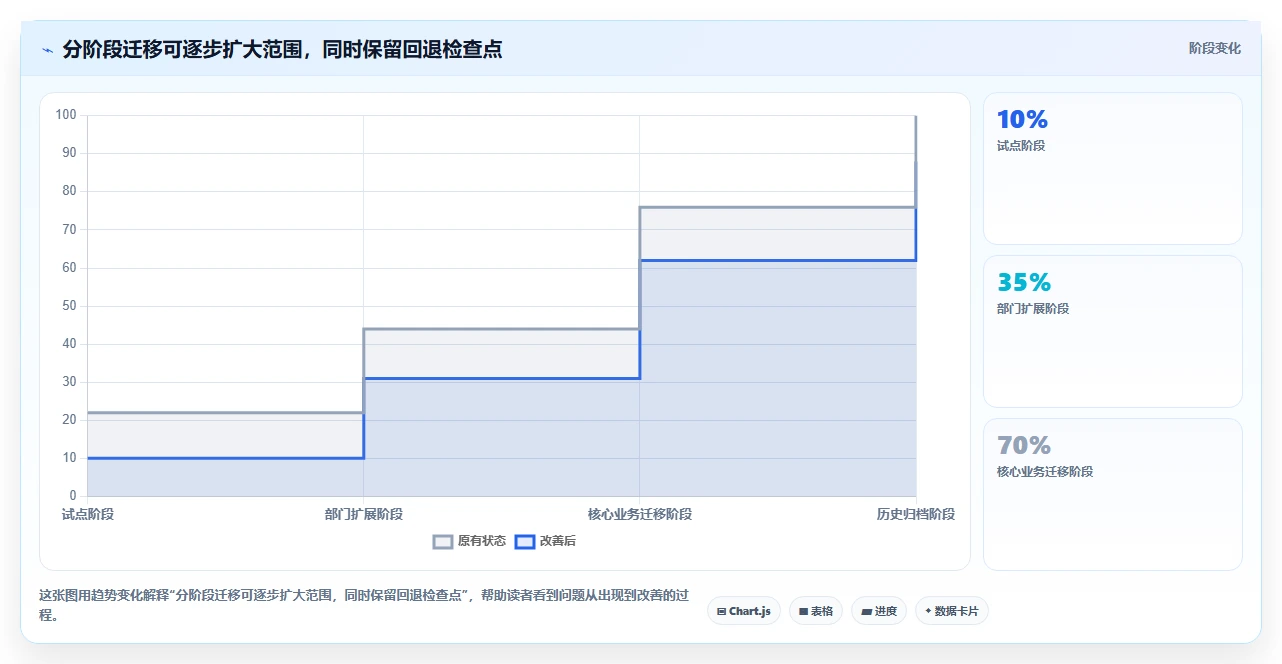The image size is (1282, 664).
Task: Click the 70% value in third card
Action: pos(1024,446)
